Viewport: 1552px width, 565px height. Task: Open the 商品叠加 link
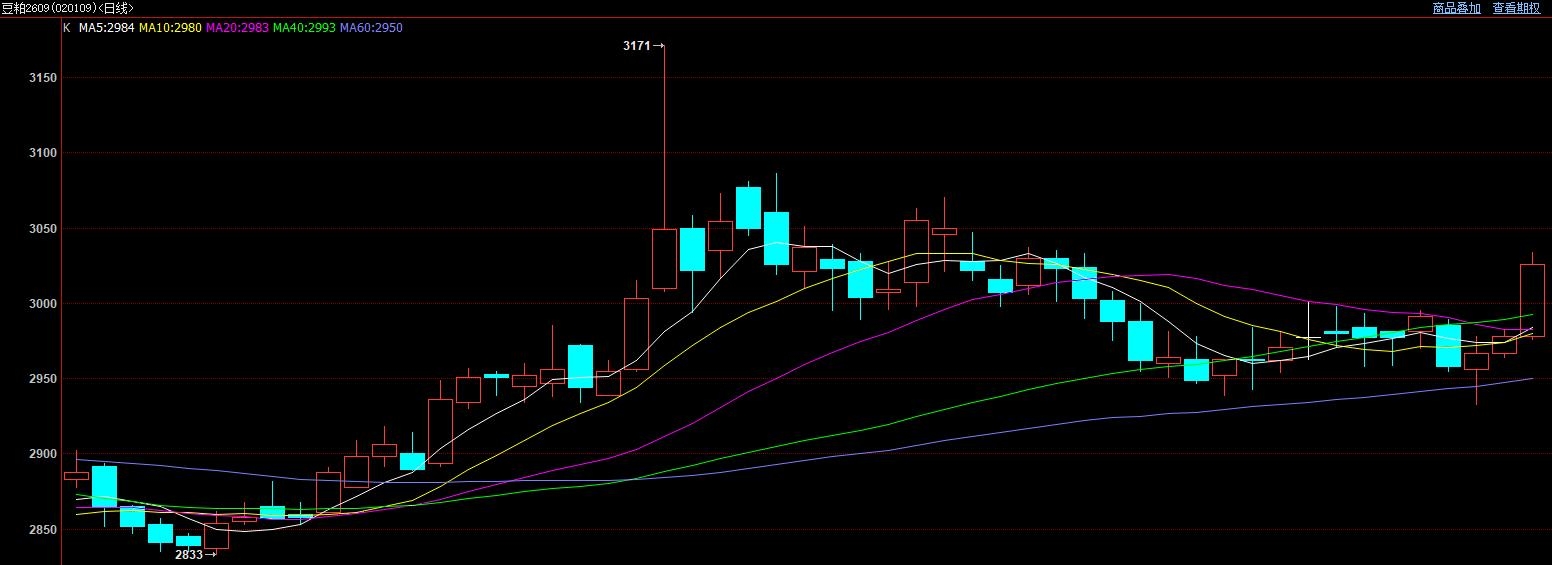1456,8
